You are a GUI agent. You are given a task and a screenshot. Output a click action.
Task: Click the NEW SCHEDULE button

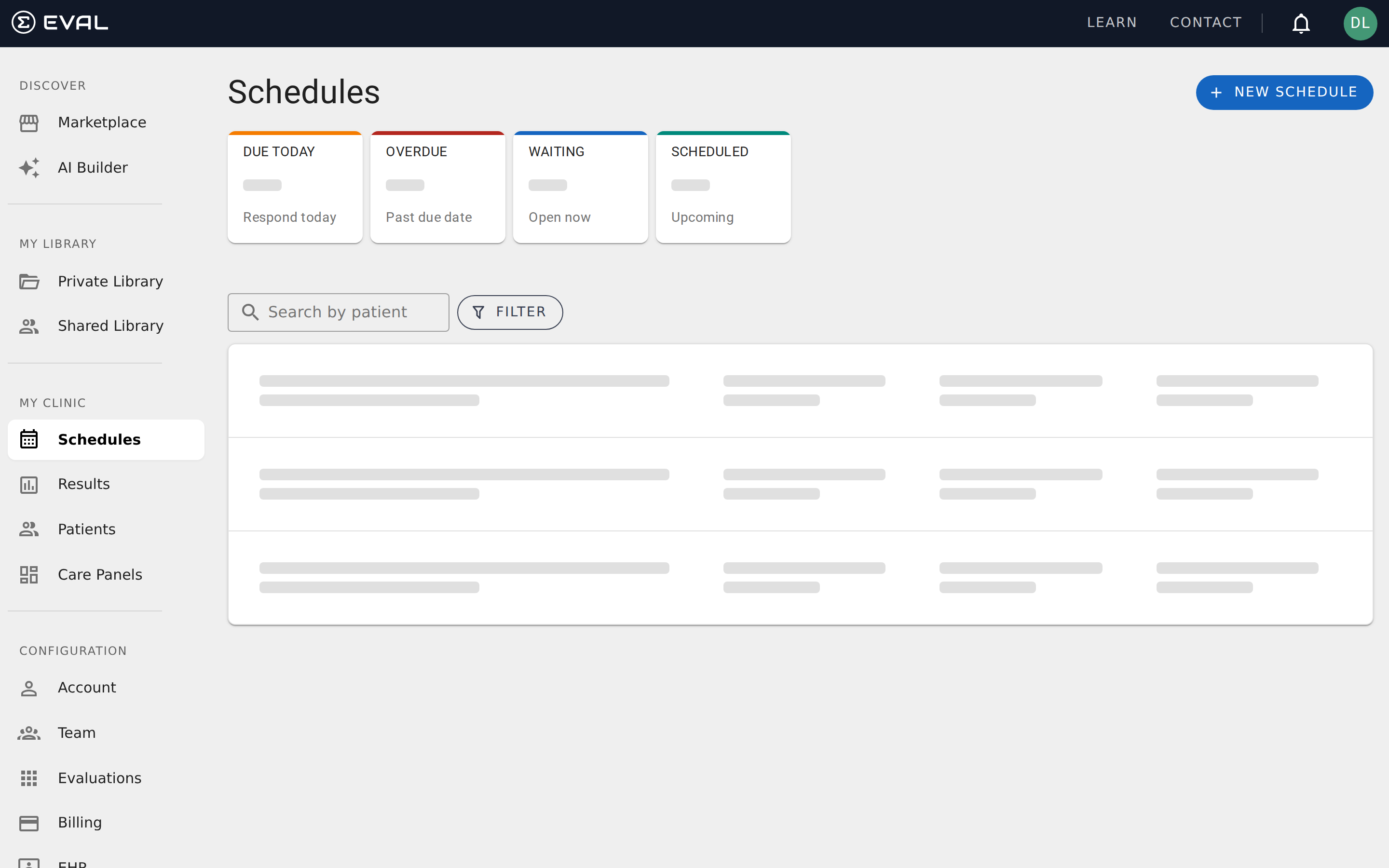tap(1284, 92)
